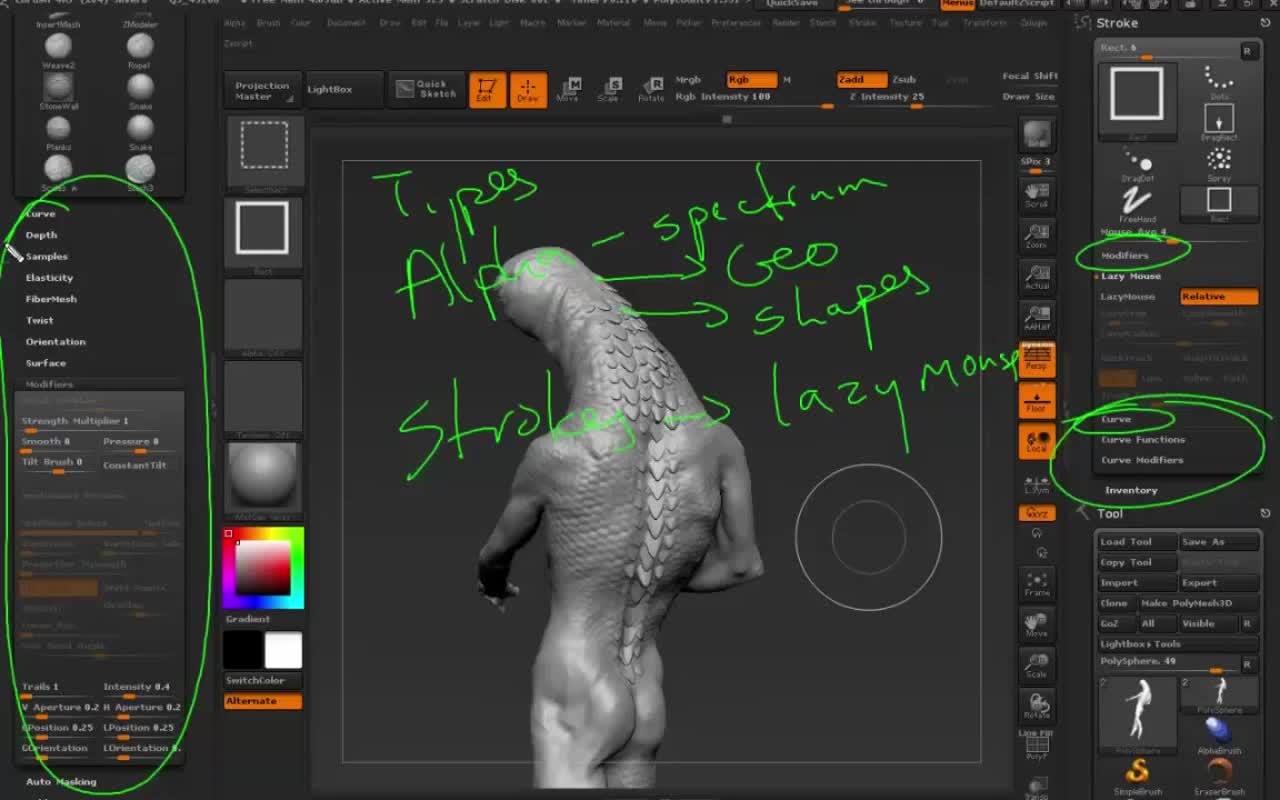The height and width of the screenshot is (800, 1280).
Task: Toggle the Floor grid
Action: click(1037, 400)
